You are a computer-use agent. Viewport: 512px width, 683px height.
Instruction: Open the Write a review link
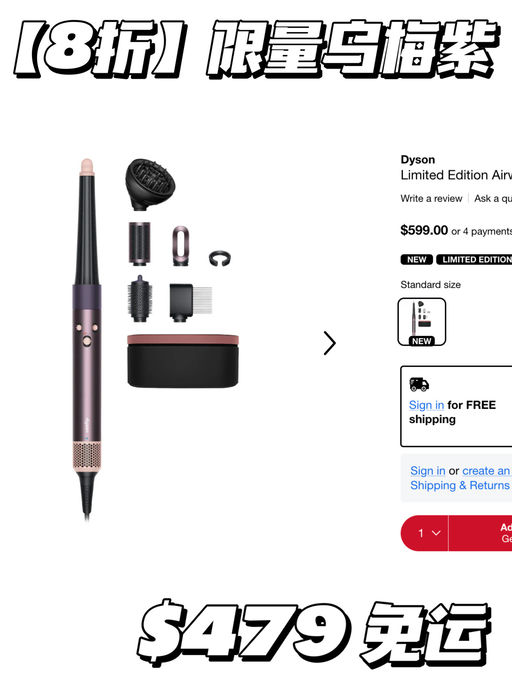pos(431,199)
